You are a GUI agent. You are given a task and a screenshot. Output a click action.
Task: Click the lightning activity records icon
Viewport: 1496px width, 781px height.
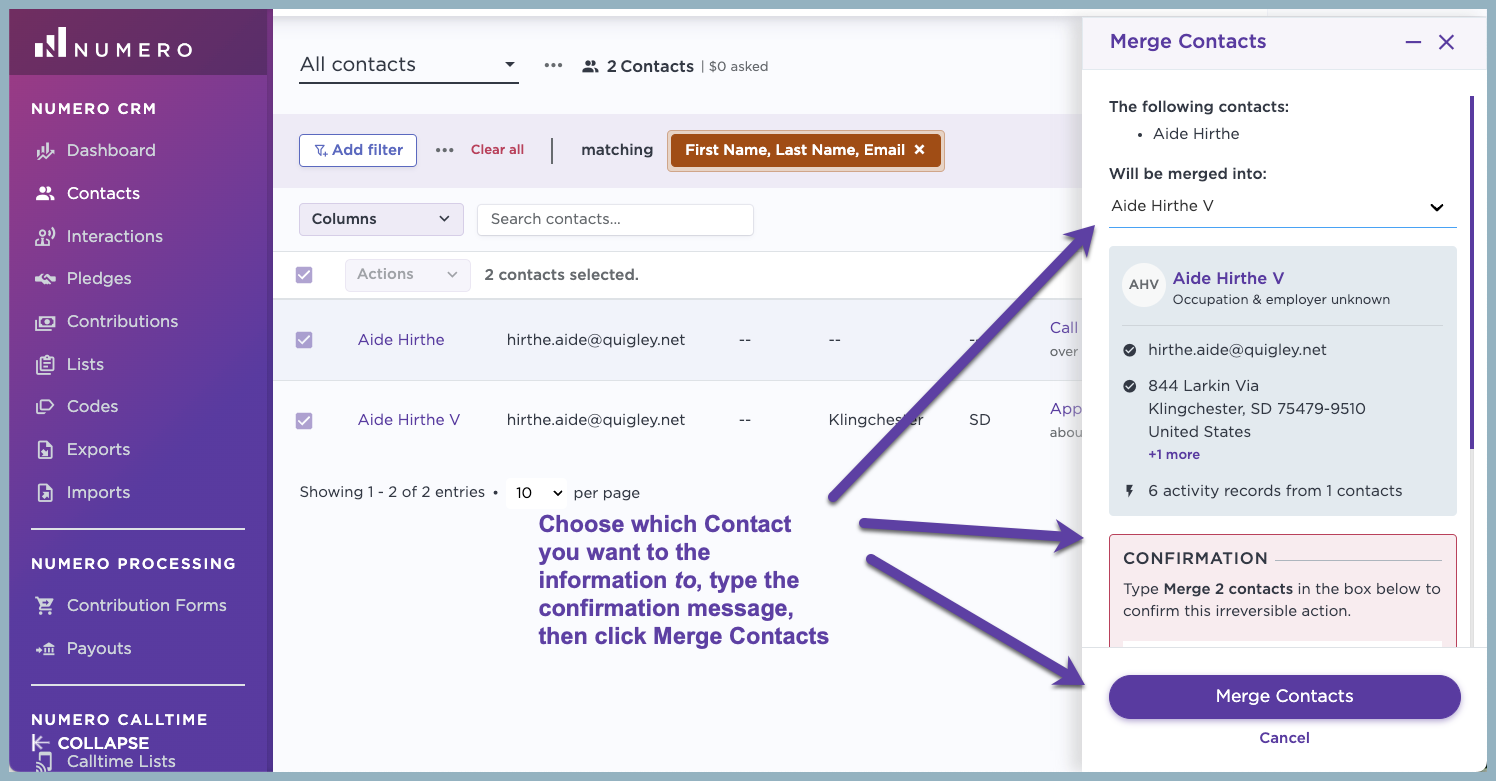(x=1130, y=491)
